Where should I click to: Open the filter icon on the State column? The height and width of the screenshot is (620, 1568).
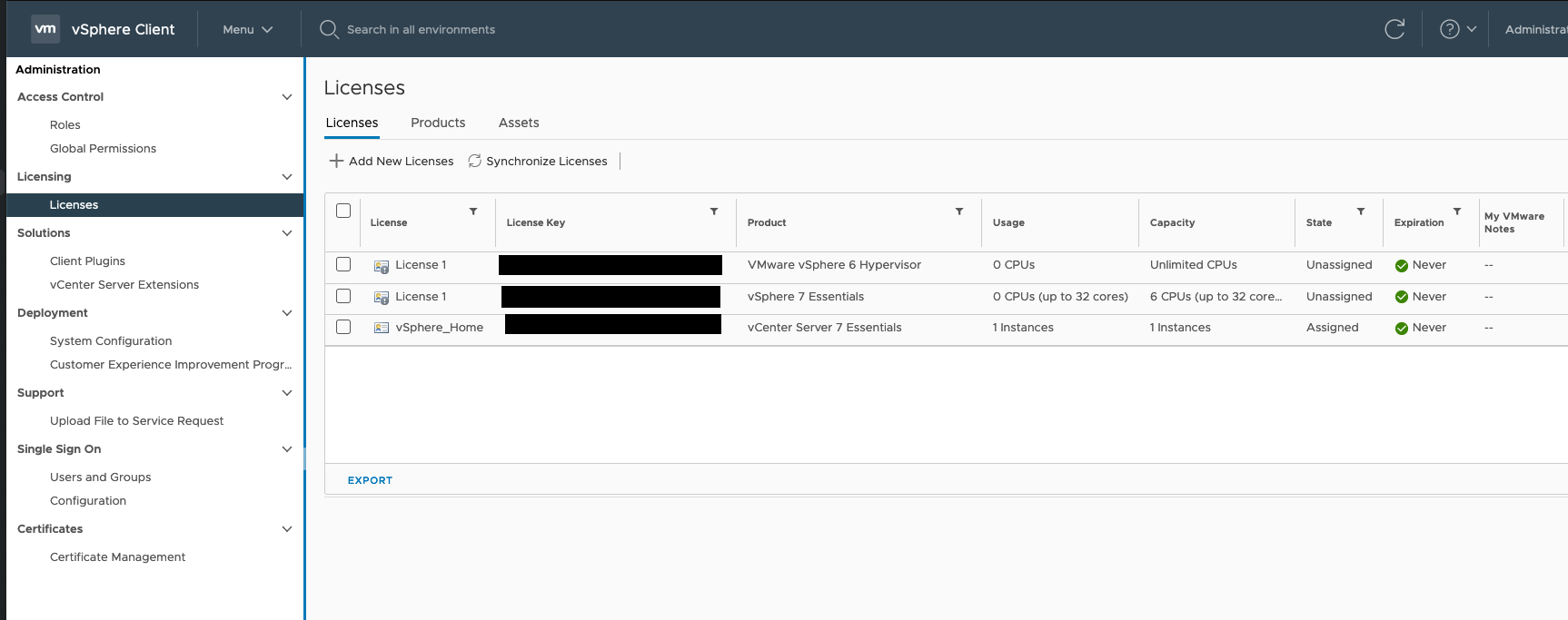1361,212
